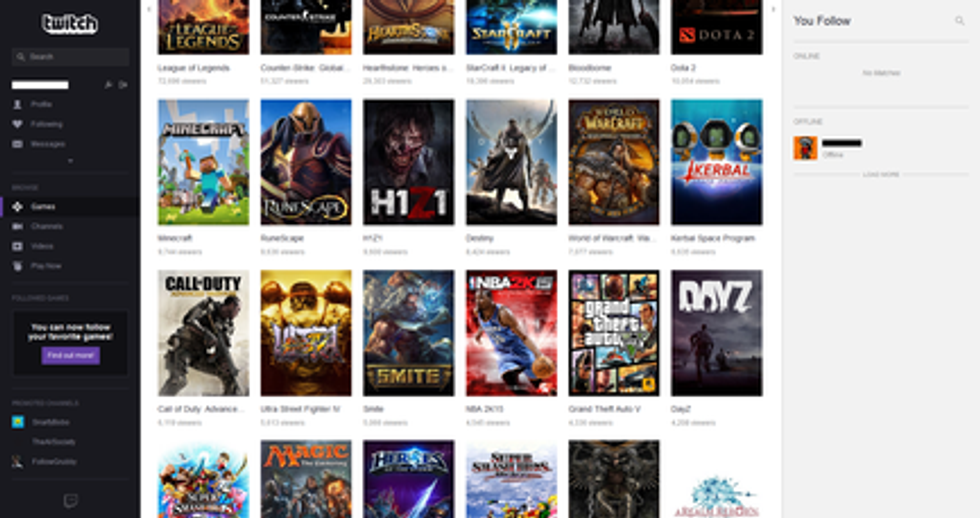
Task: Click the Play Now icon
Action: (17, 266)
